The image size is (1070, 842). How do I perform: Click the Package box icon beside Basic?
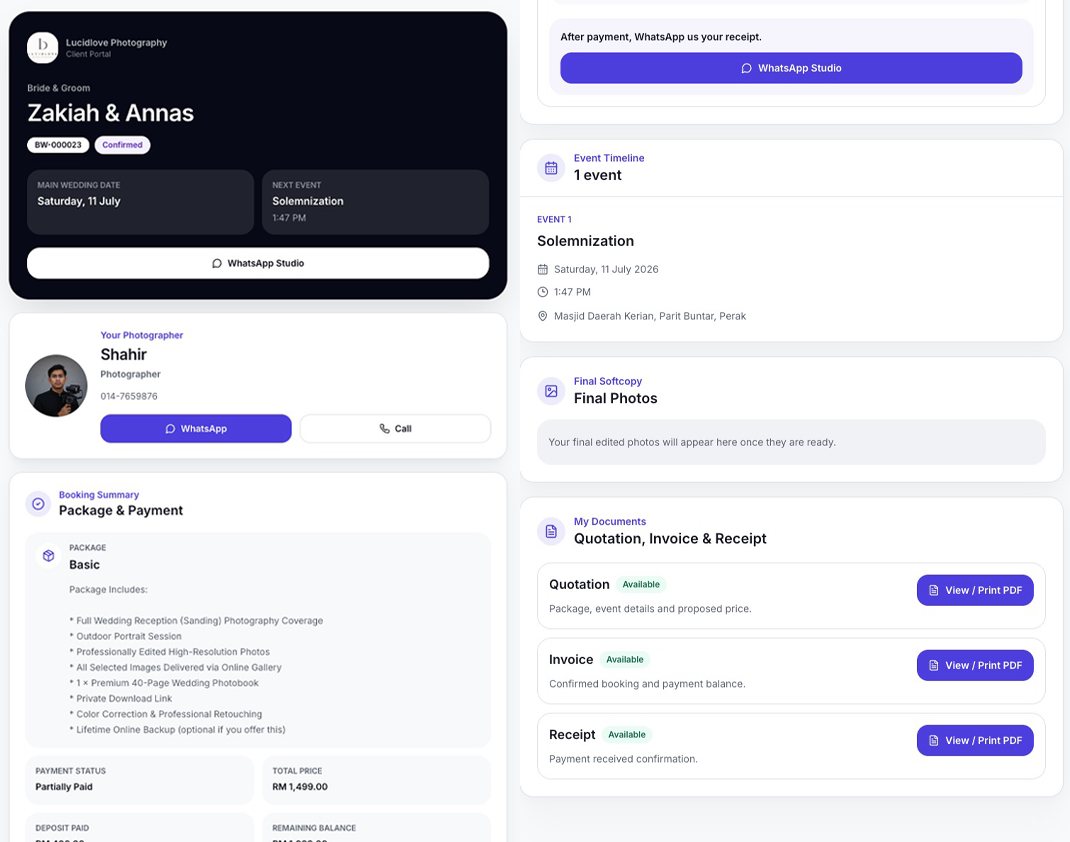click(48, 556)
